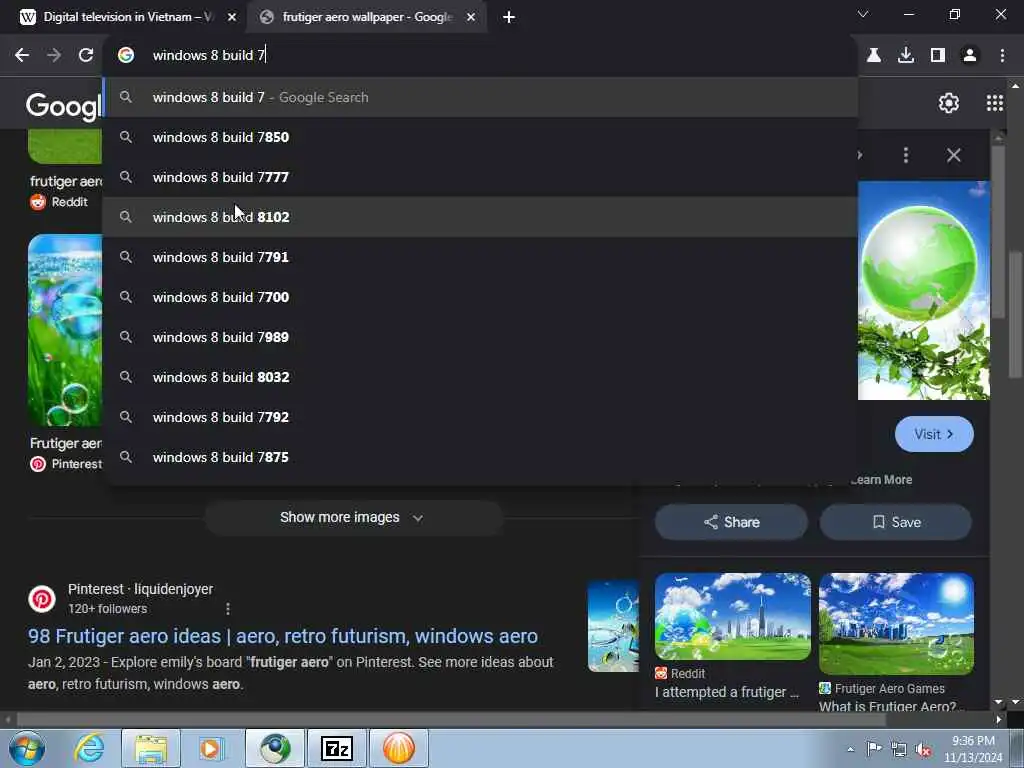Viewport: 1024px width, 768px height.
Task: Open Action Center flag icon
Action: coord(874,749)
